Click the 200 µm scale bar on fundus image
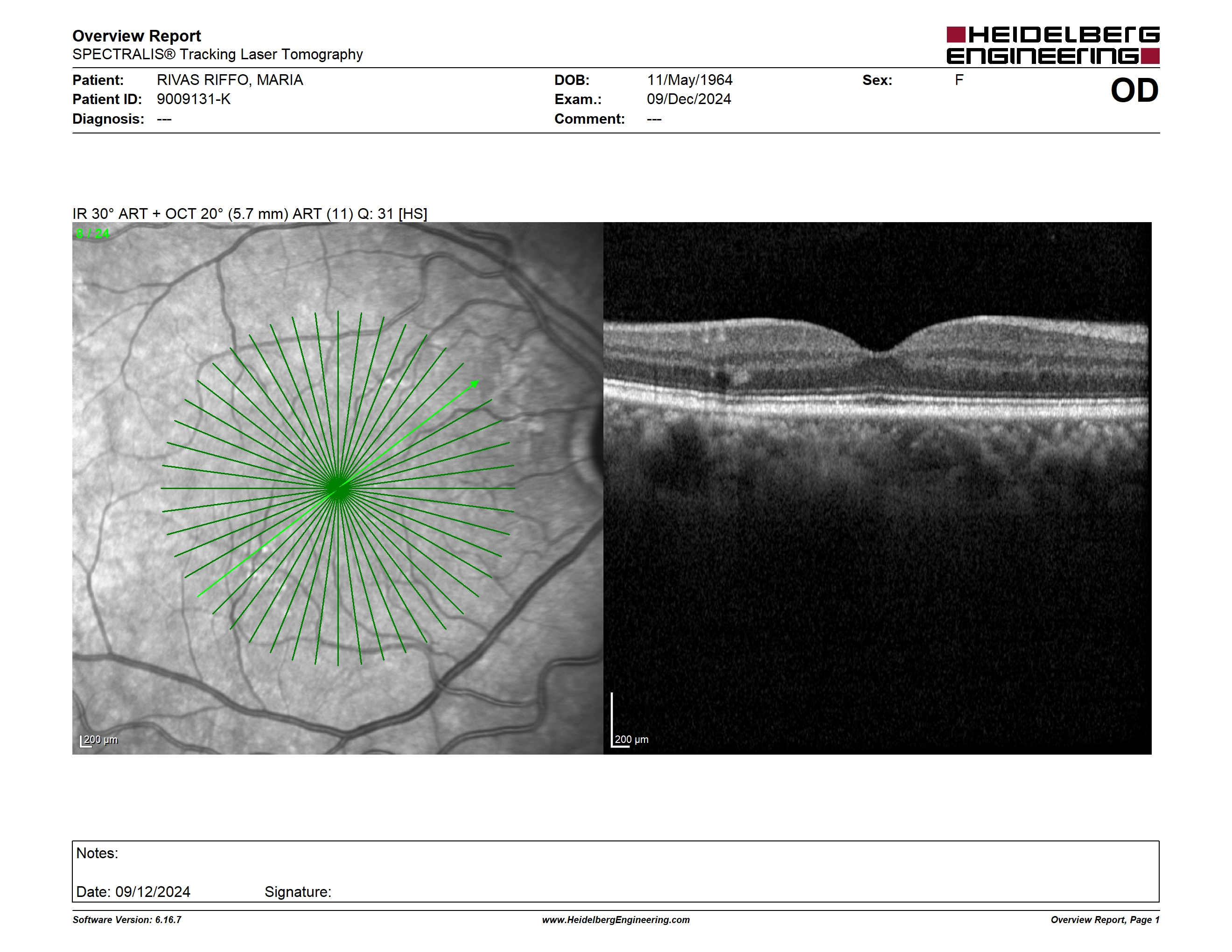 click(x=98, y=740)
